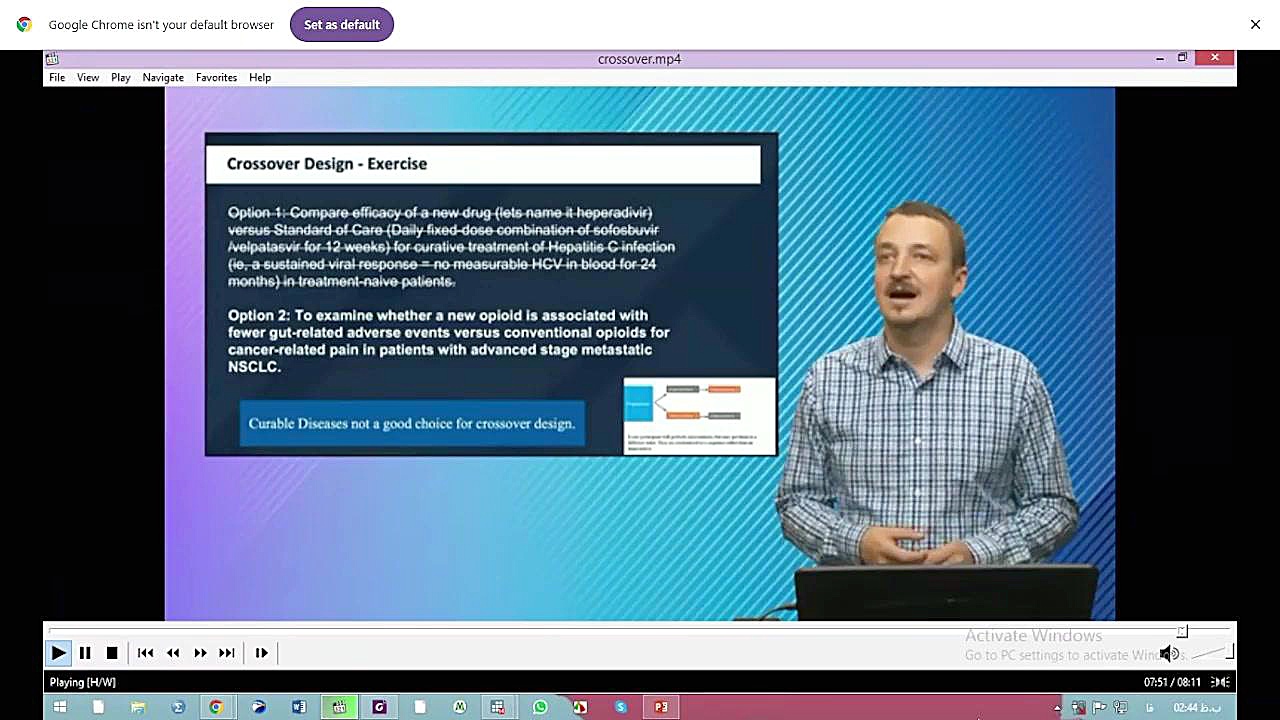Open the Help menu
This screenshot has height=720, width=1280.
click(260, 77)
